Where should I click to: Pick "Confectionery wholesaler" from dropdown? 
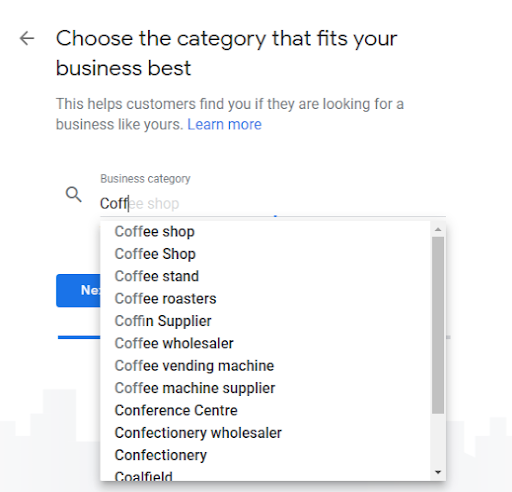pyautogui.click(x=265, y=432)
